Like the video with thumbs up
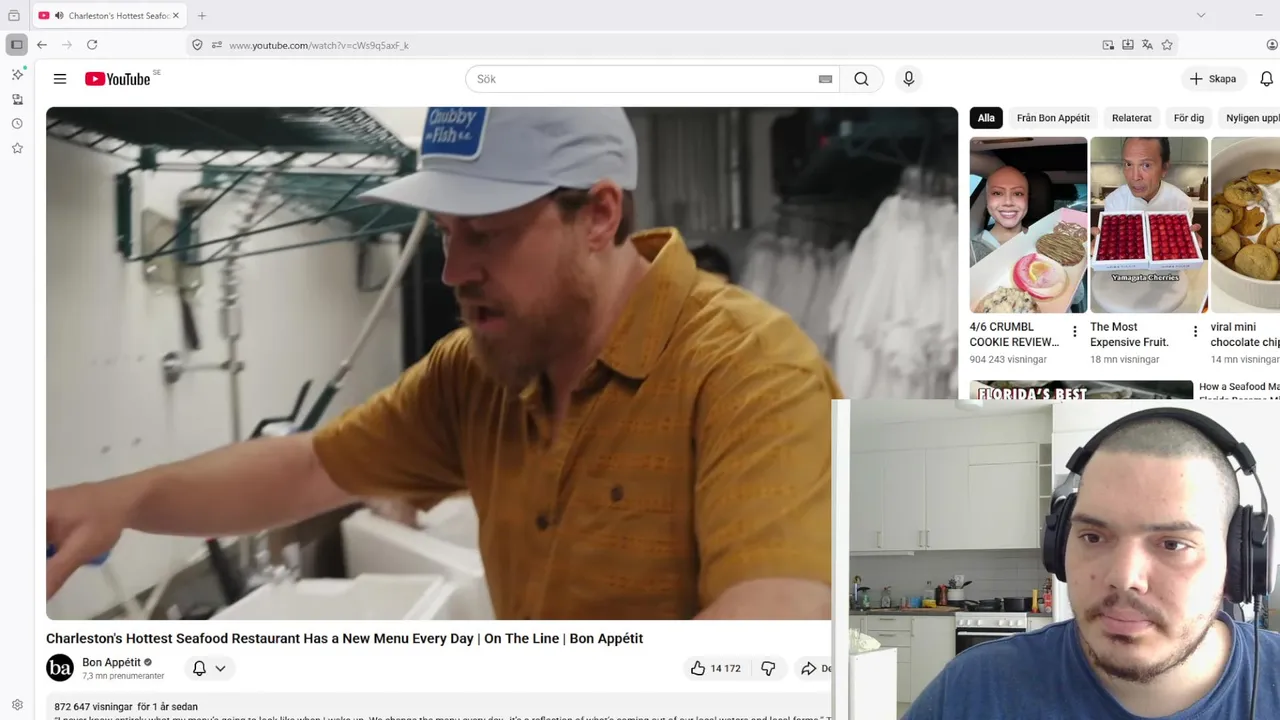Image resolution: width=1280 pixels, height=720 pixels. pyautogui.click(x=715, y=668)
